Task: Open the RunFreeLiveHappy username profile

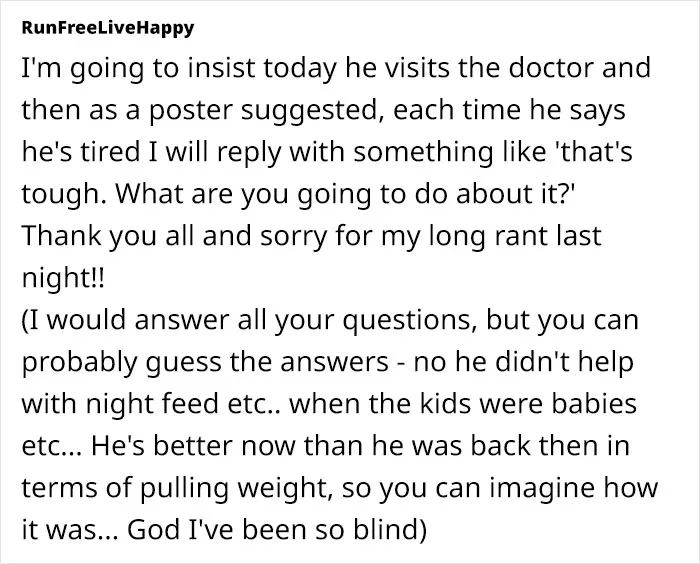Action: pos(108,28)
